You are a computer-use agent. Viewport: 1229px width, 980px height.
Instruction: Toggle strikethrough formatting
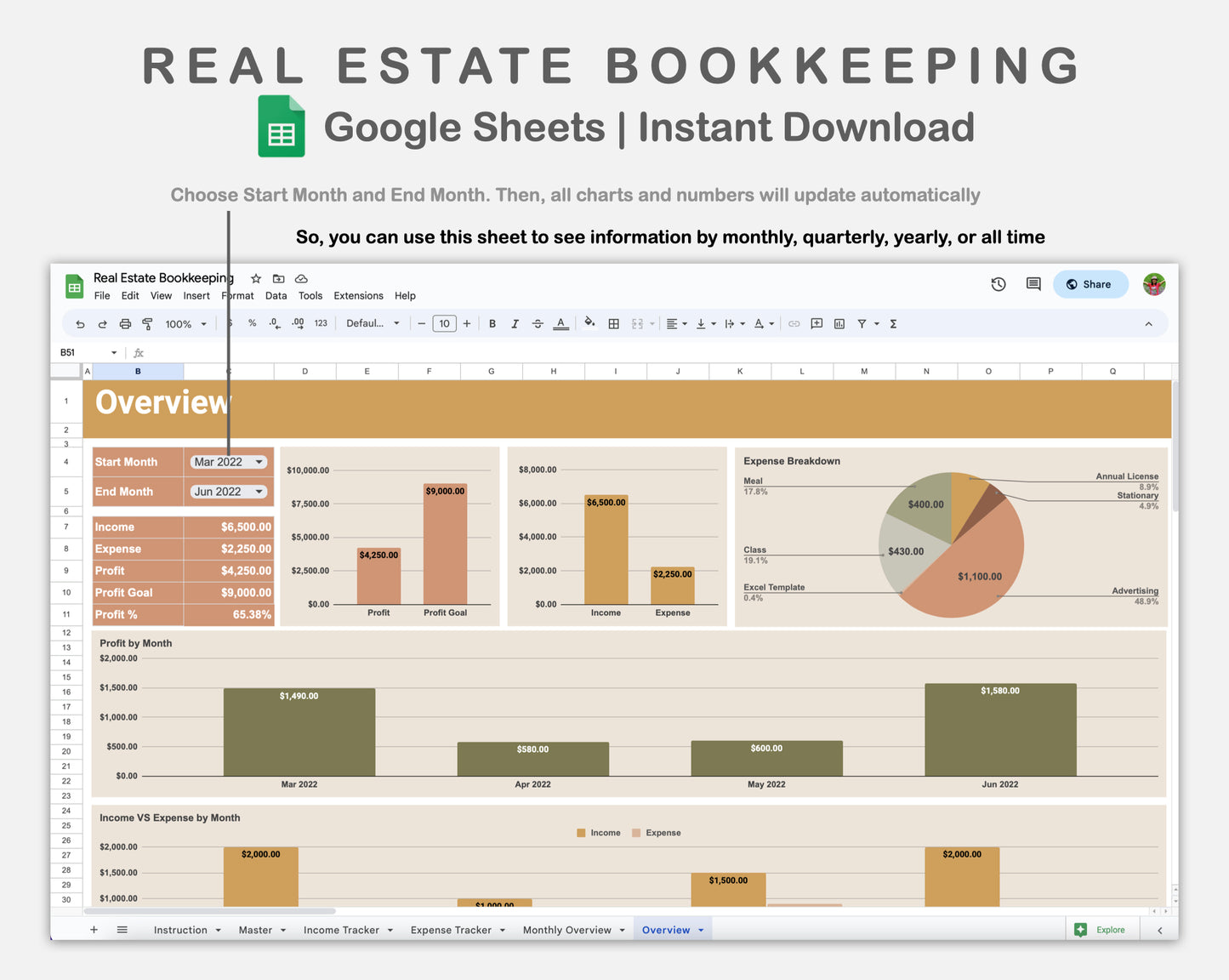[x=538, y=323]
